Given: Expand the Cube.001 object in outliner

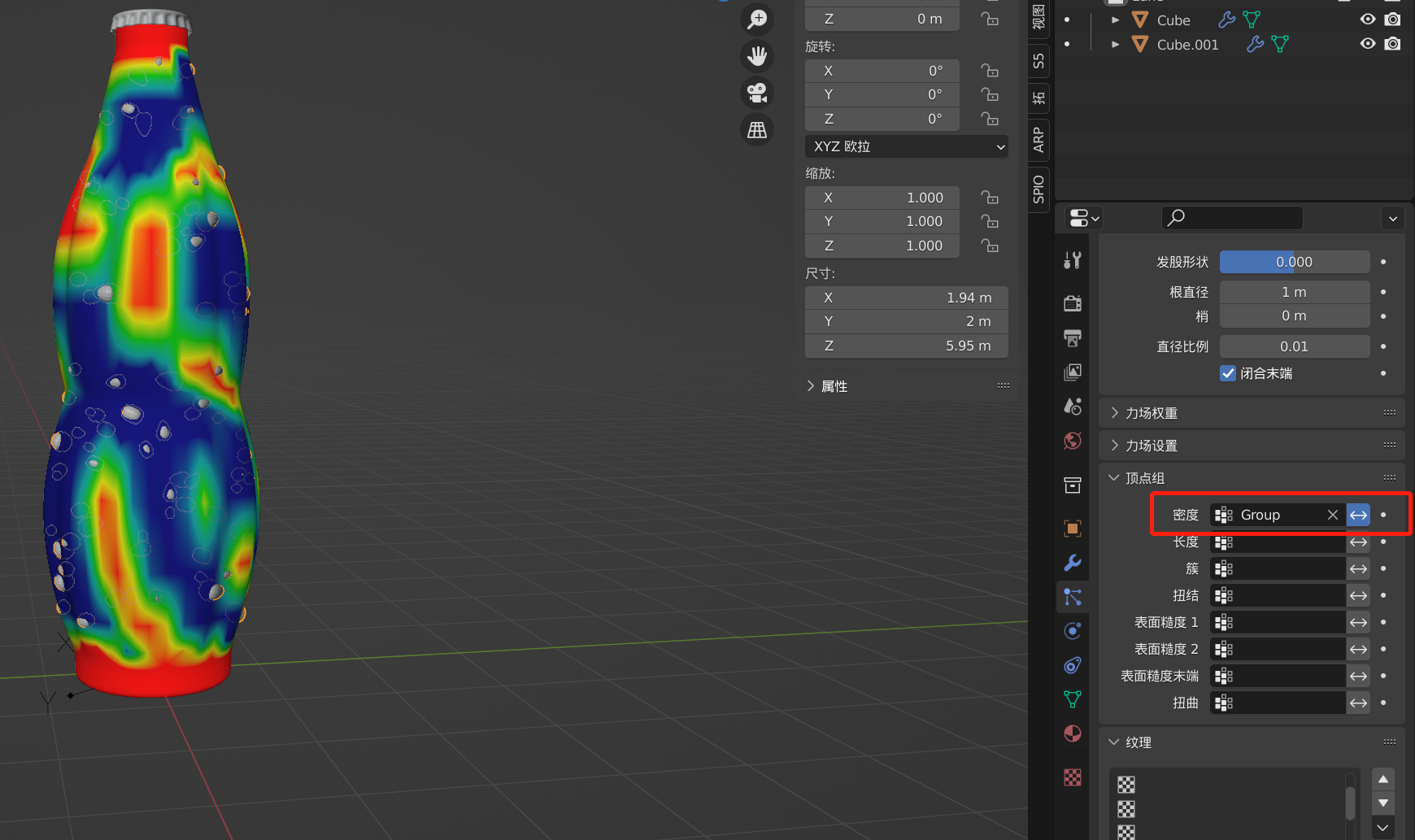Looking at the screenshot, I should (x=1116, y=44).
